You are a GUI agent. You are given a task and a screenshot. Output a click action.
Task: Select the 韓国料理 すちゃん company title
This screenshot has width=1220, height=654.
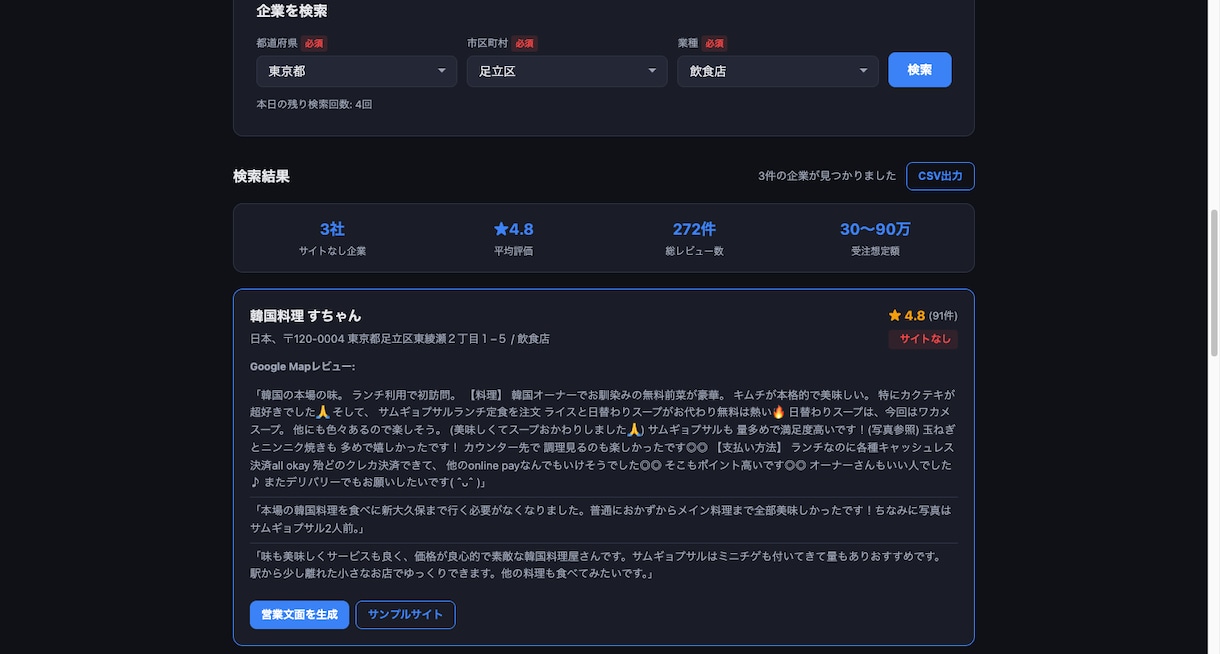306,315
